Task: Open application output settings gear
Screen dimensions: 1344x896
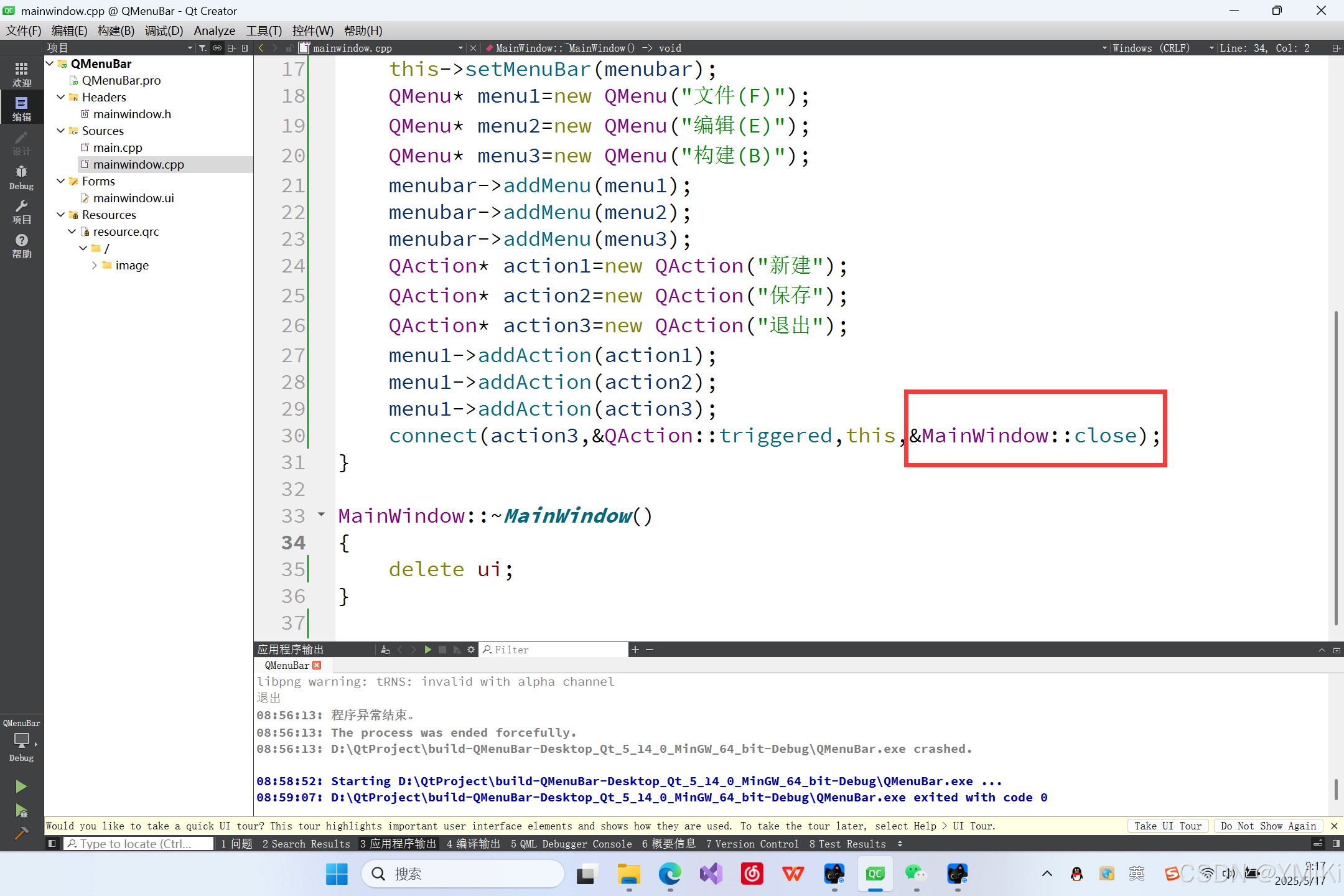Action: [471, 650]
